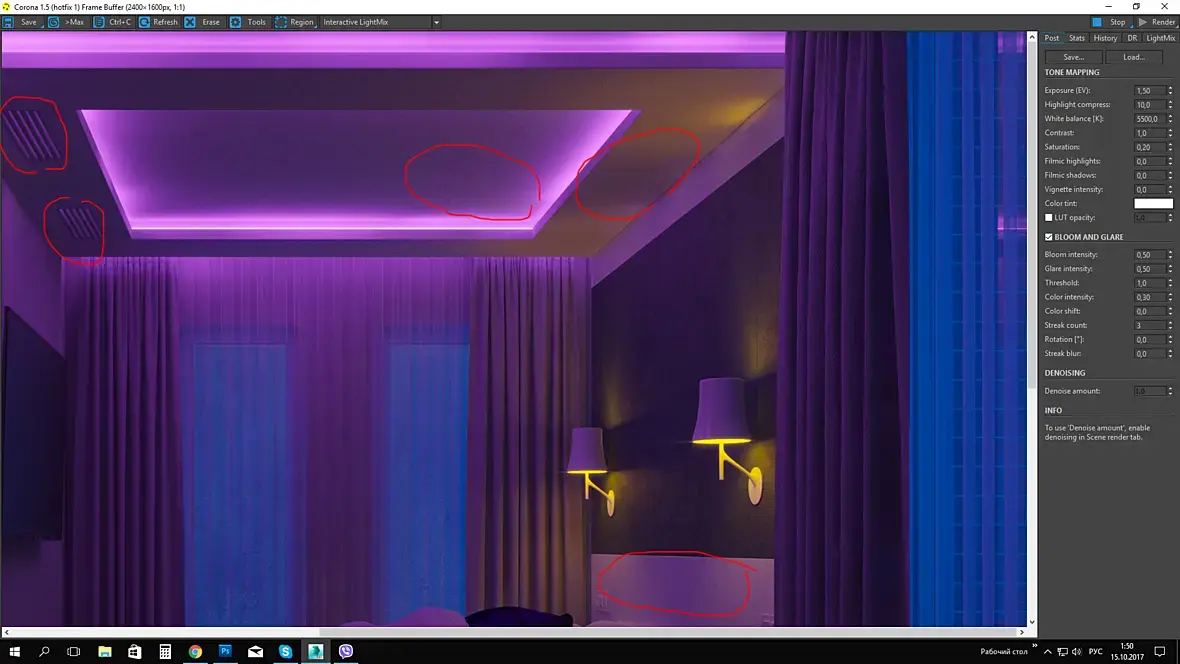Click Load... in the Post panel
Image resolution: width=1180 pixels, height=664 pixels.
pyautogui.click(x=1133, y=57)
